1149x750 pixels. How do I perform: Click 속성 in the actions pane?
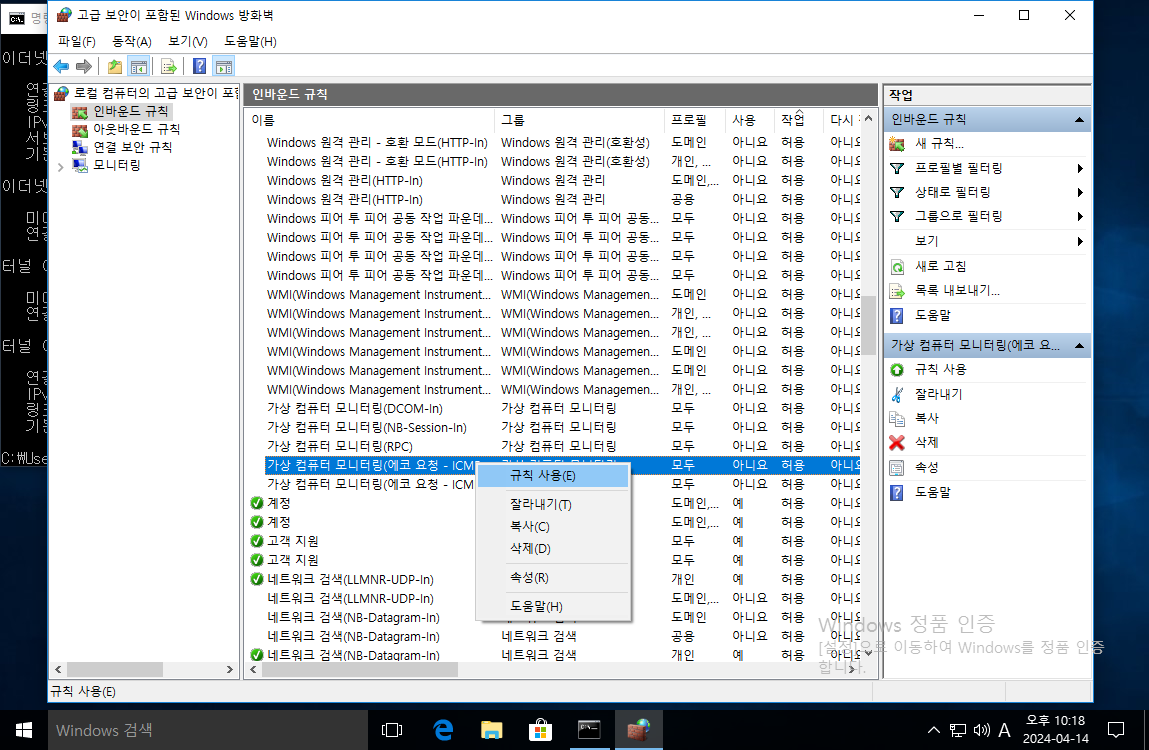point(926,468)
